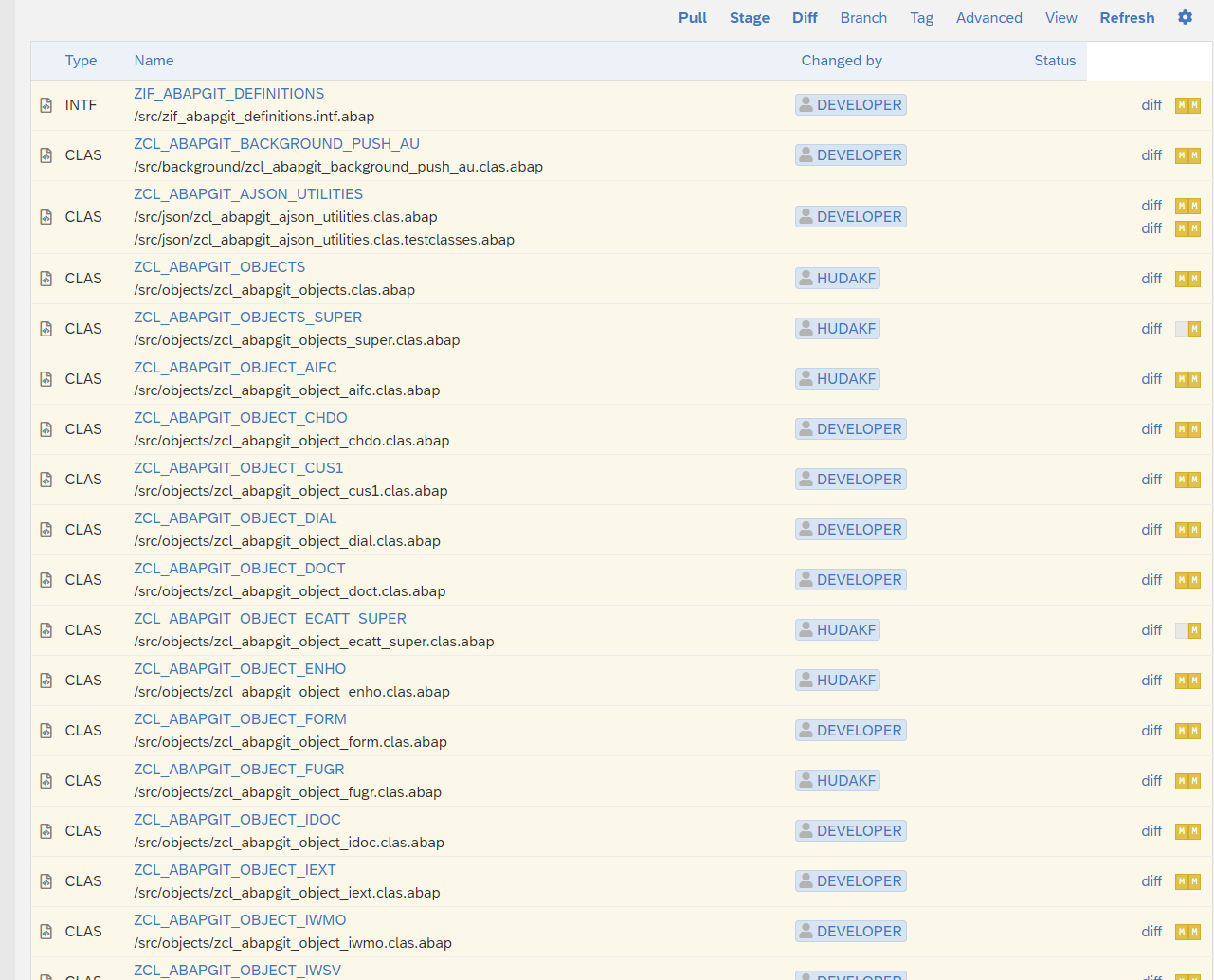Open the Stage menu item
The image size is (1214, 980).
[x=750, y=17]
